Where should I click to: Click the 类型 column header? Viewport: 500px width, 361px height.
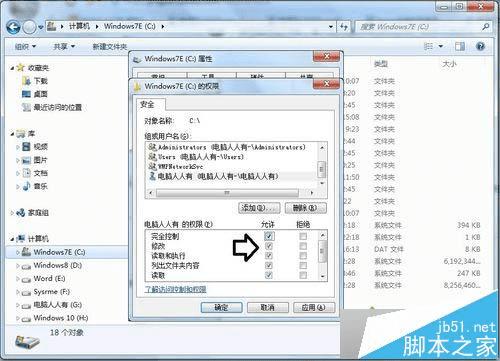381,64
